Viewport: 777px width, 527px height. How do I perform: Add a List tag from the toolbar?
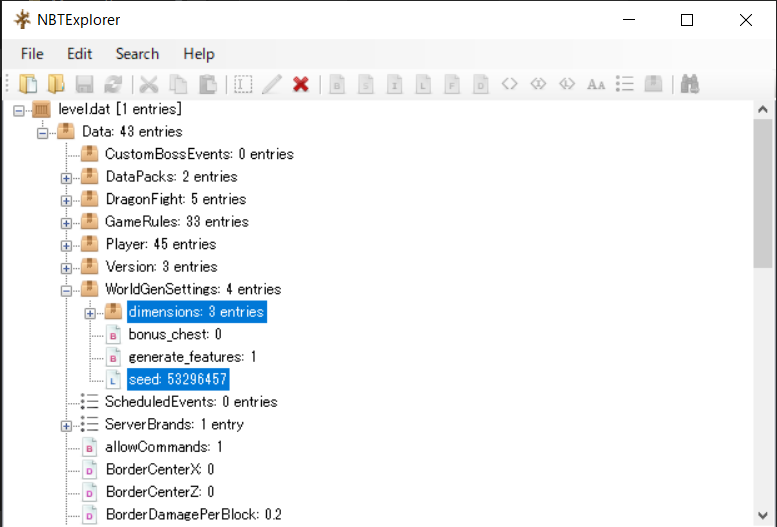625,84
